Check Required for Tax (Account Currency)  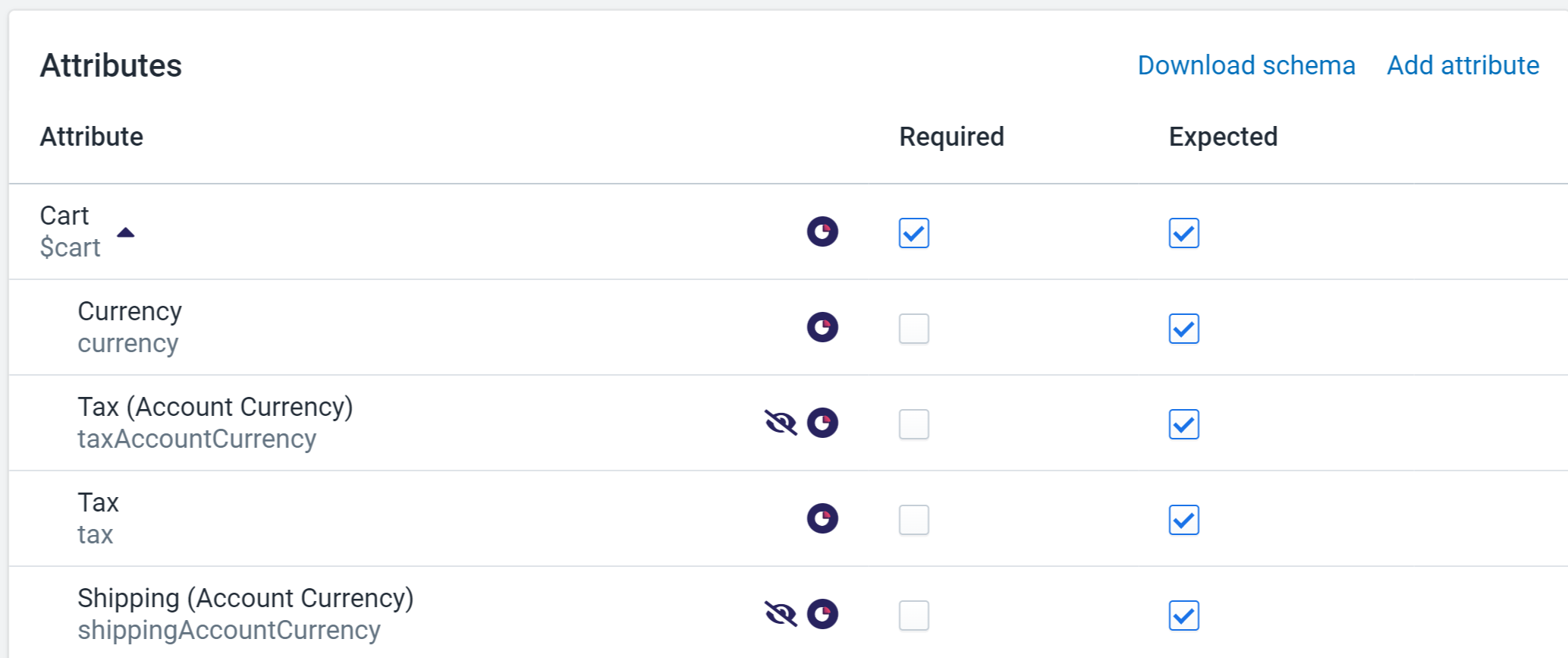pos(914,424)
